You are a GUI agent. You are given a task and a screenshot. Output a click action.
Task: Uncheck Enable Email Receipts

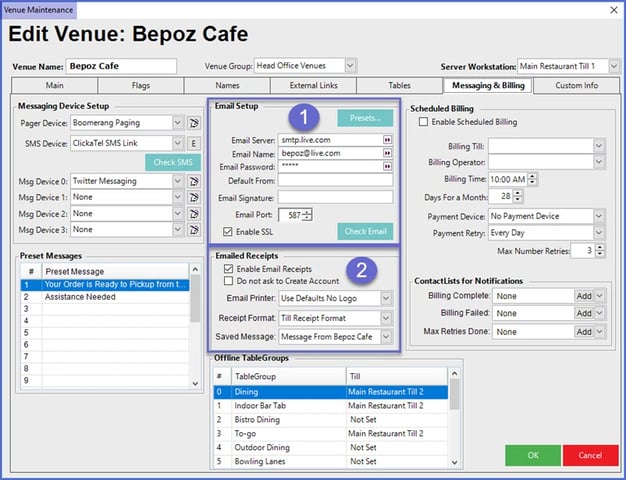(x=228, y=269)
